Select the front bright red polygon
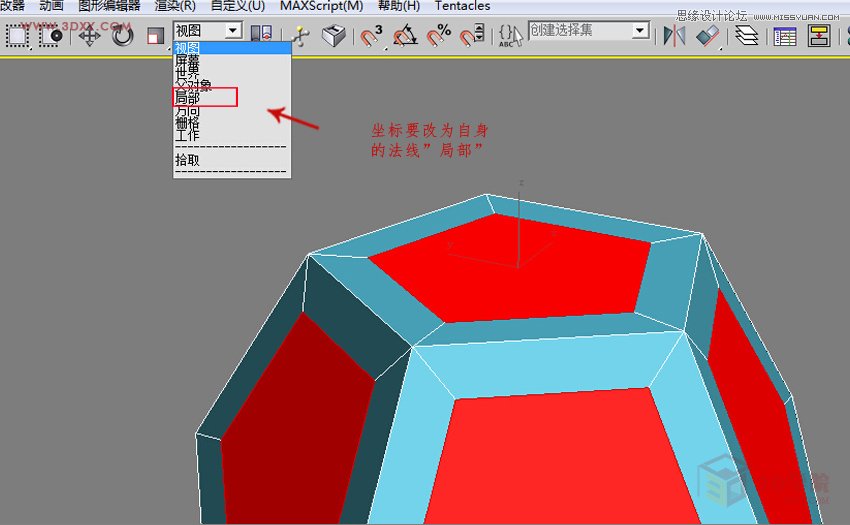 click(558, 461)
